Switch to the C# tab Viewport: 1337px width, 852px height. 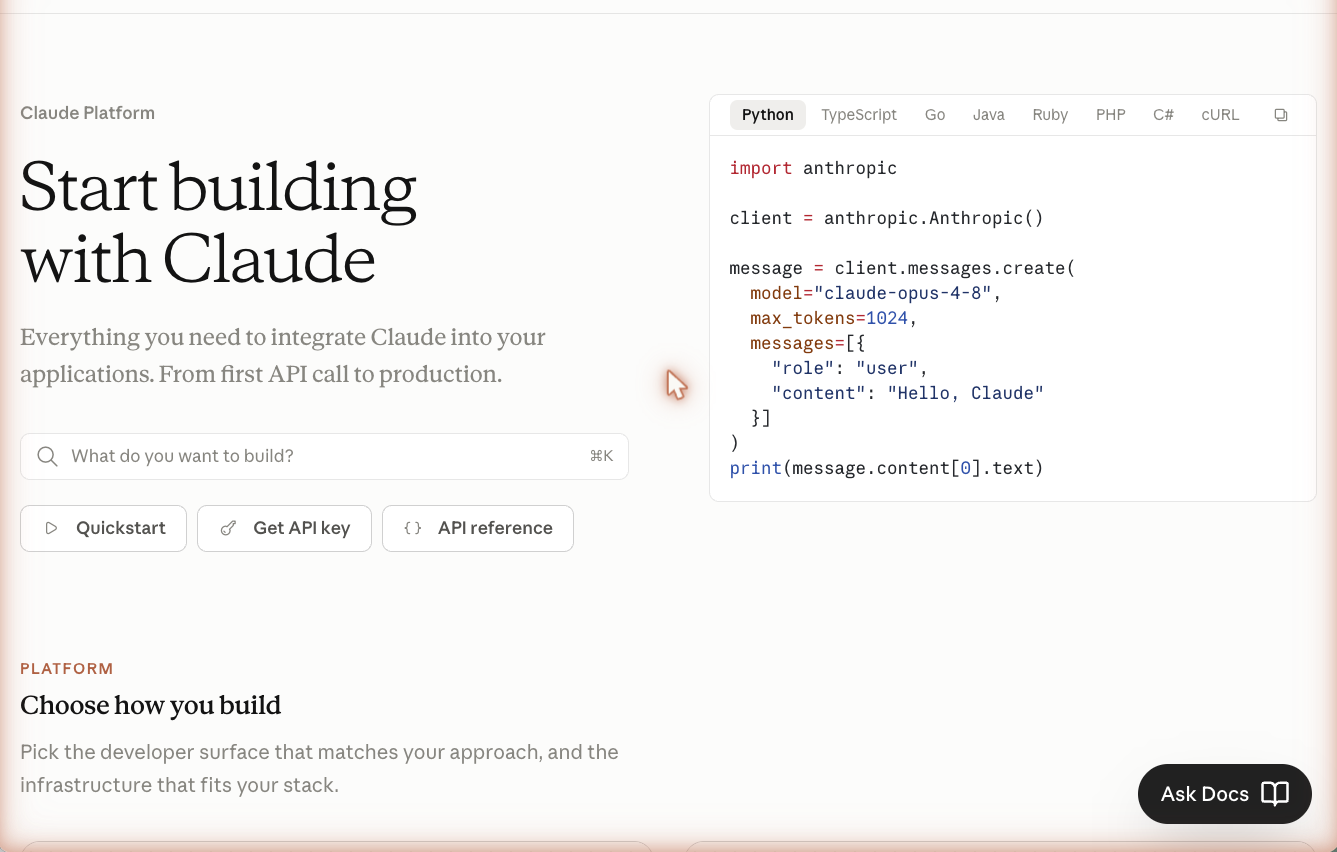[1163, 115]
